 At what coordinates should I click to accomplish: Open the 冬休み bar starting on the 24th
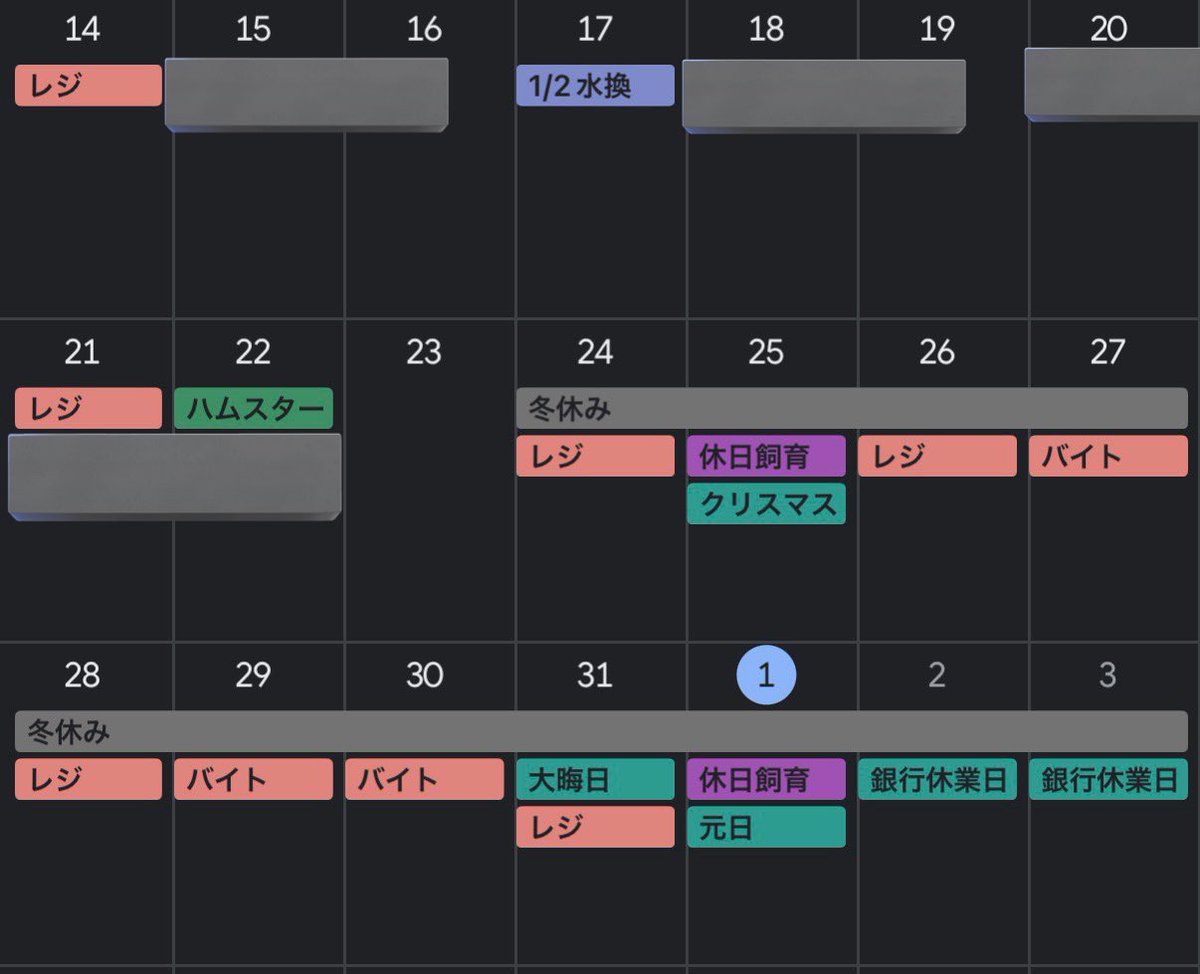[852, 408]
